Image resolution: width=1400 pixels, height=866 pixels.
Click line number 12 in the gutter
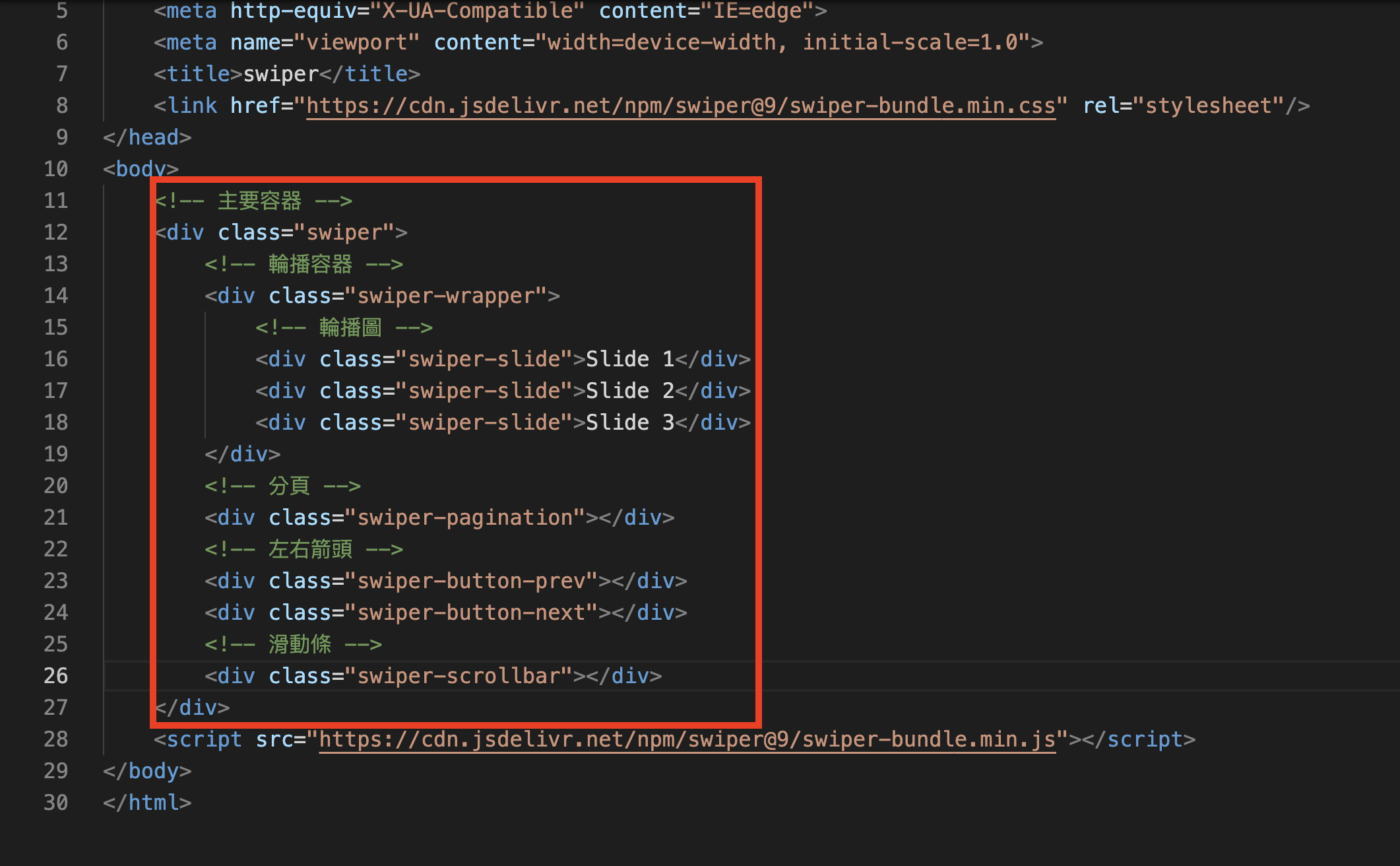tap(56, 232)
